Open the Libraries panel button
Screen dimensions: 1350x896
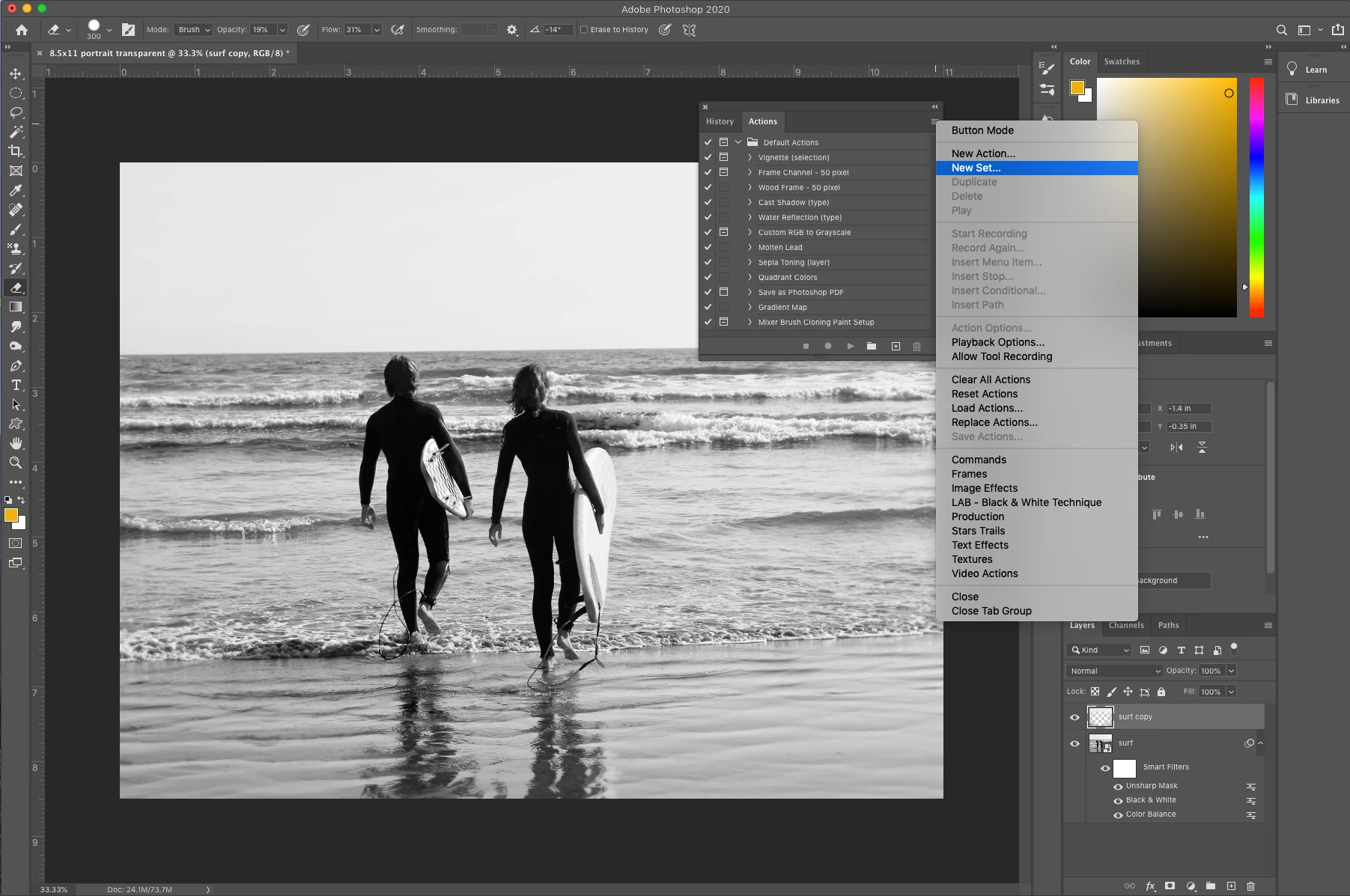point(1313,100)
